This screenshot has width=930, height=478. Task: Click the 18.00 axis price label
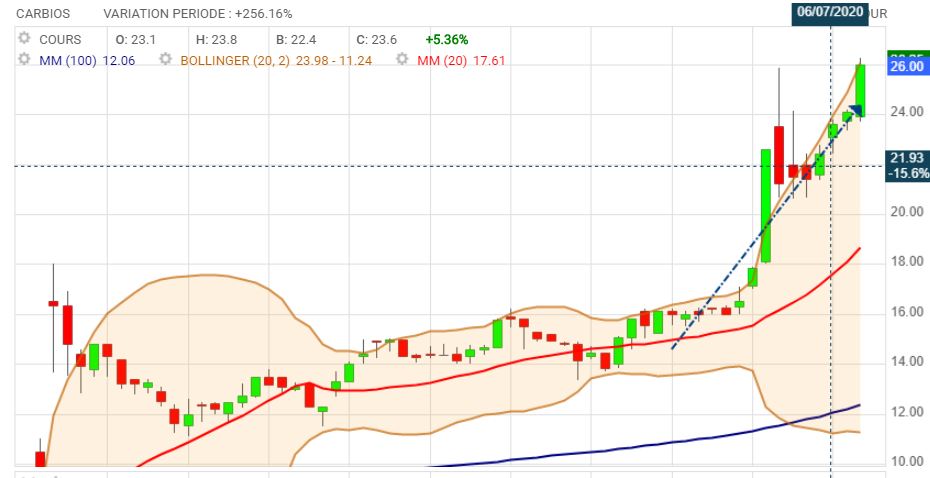tap(907, 262)
